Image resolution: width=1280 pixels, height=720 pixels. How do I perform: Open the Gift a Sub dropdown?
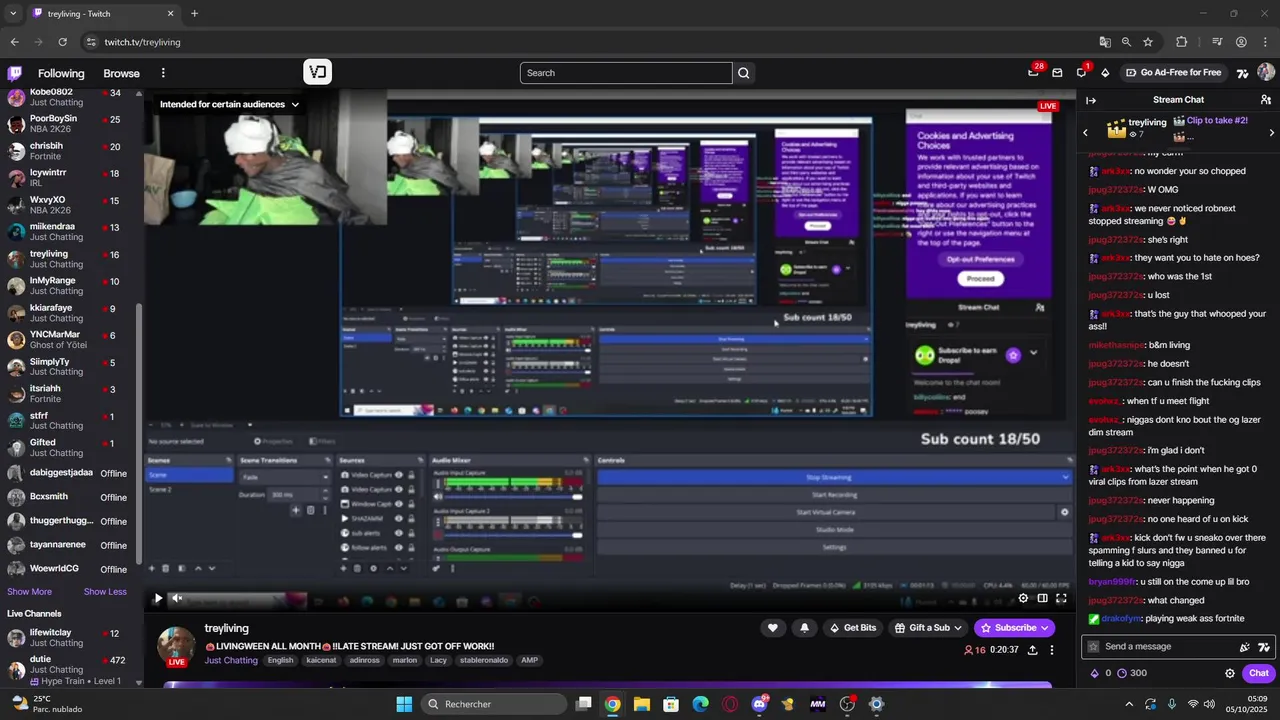pyautogui.click(x=929, y=628)
